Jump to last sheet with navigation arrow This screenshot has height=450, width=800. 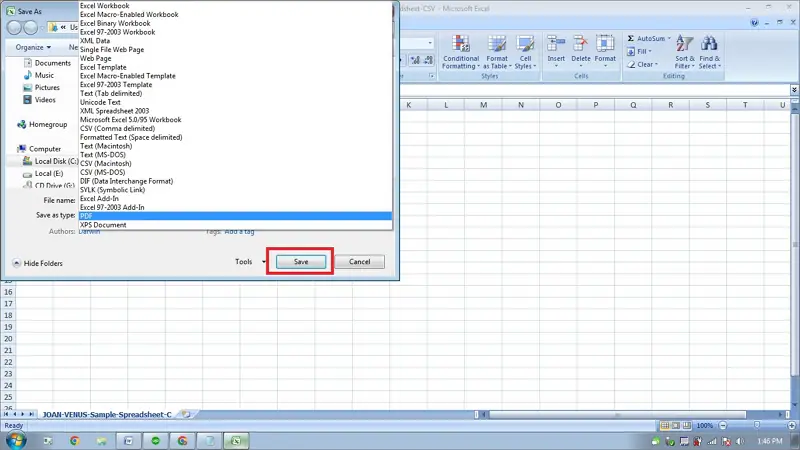[31, 414]
